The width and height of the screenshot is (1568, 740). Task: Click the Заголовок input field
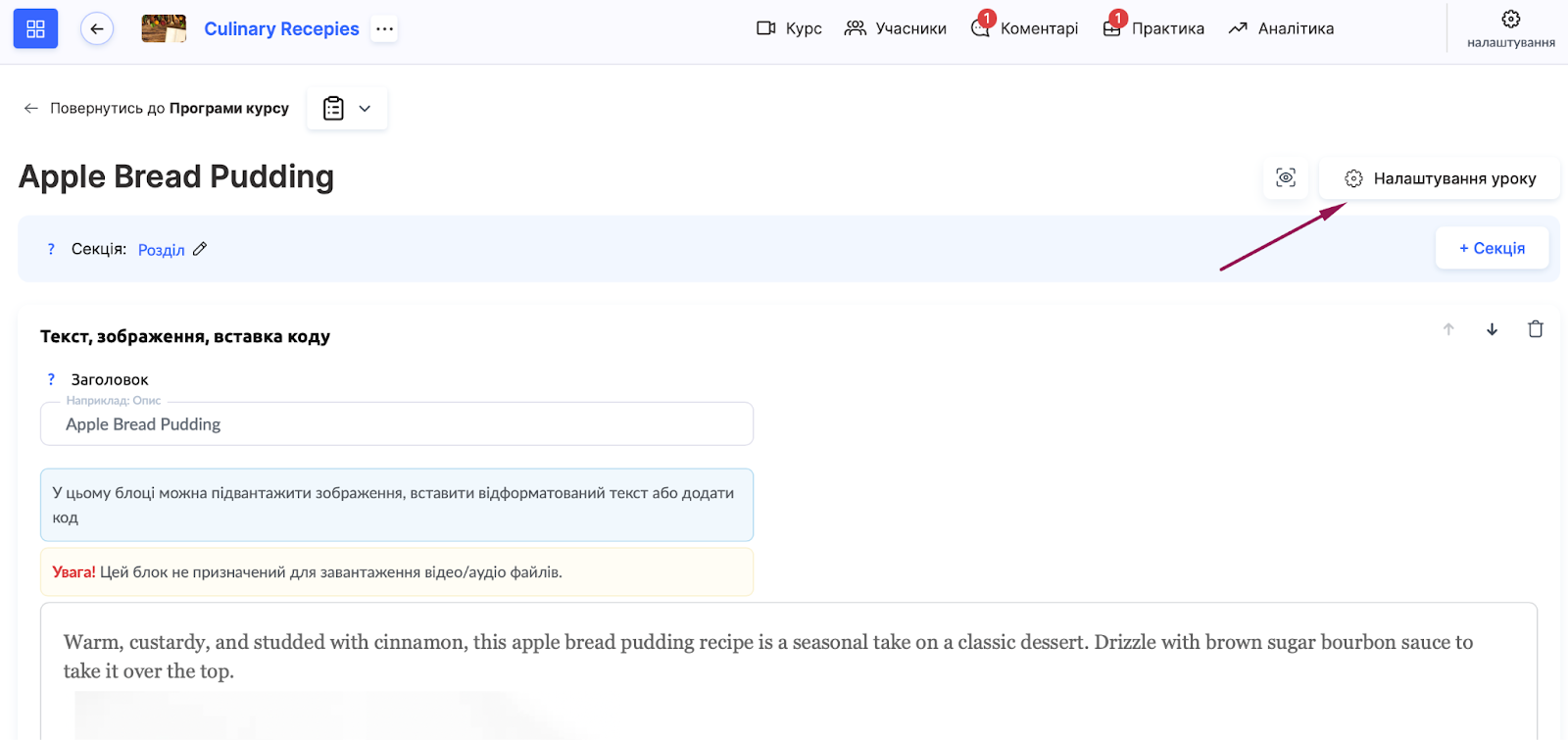coord(397,424)
